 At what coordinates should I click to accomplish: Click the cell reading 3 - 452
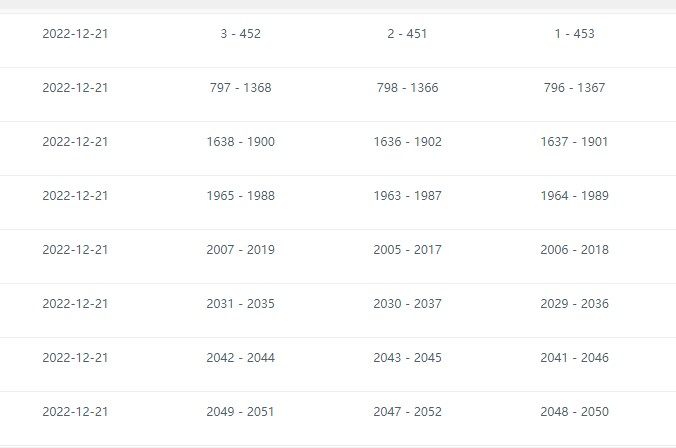[240, 34]
